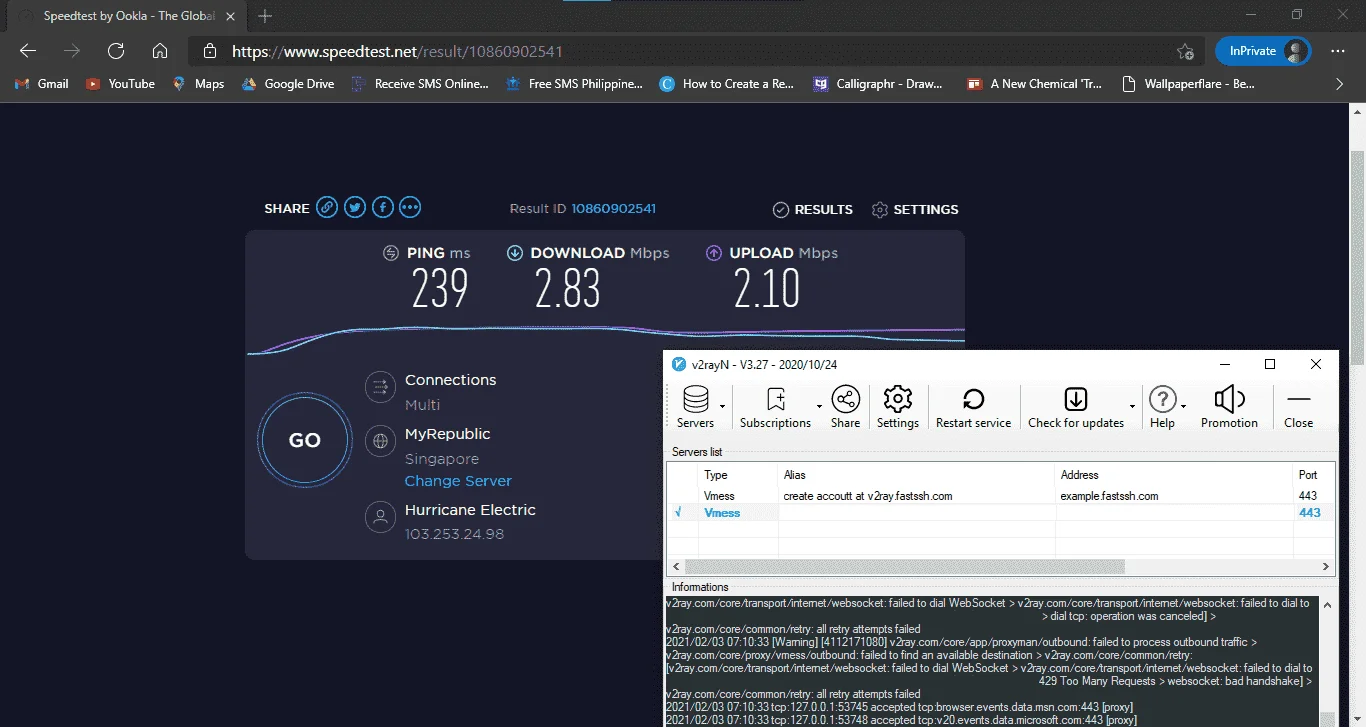
Task: Click the globe icon beside MyRepublic
Action: click(x=379, y=440)
